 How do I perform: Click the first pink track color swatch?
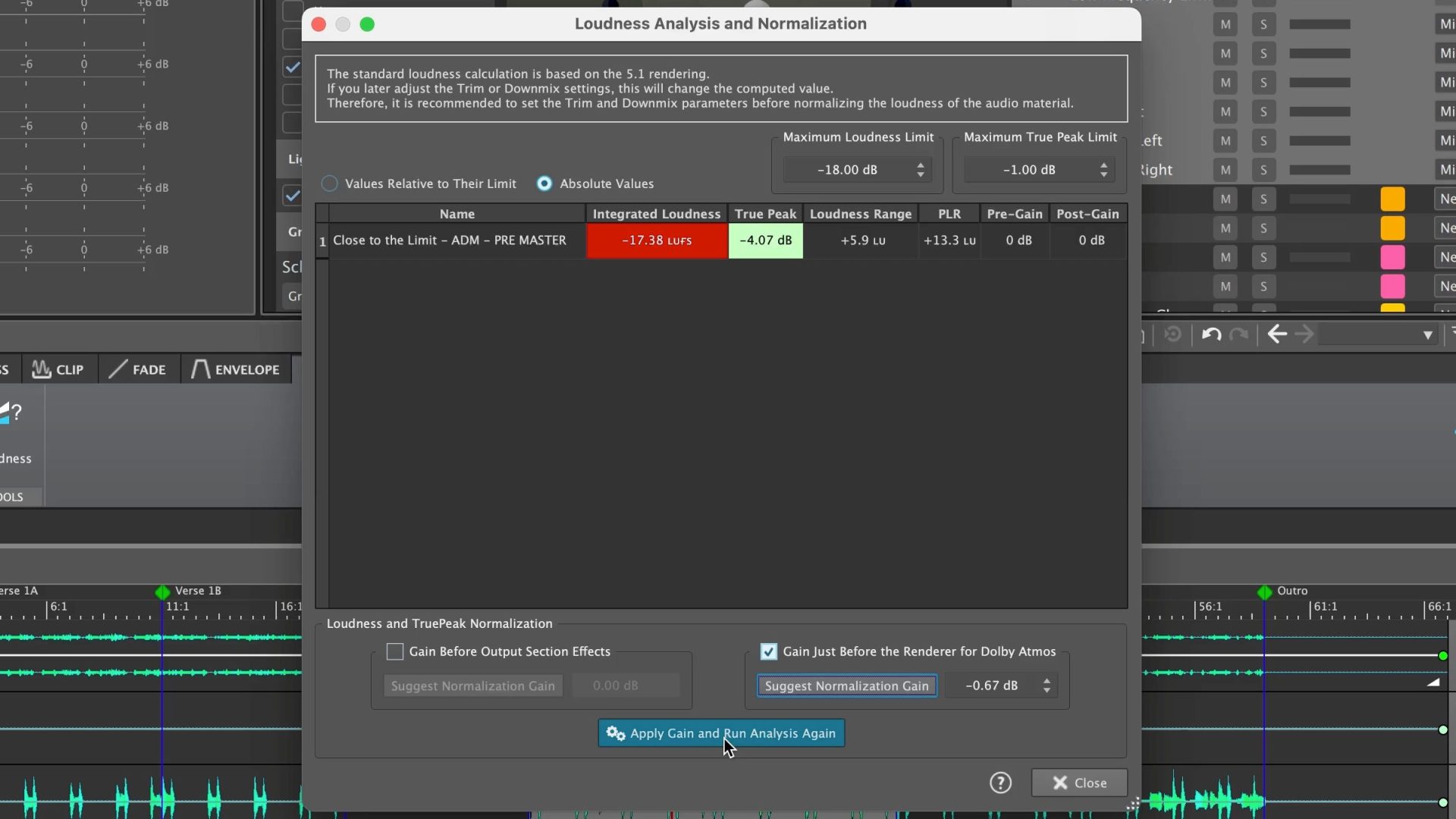point(1392,257)
